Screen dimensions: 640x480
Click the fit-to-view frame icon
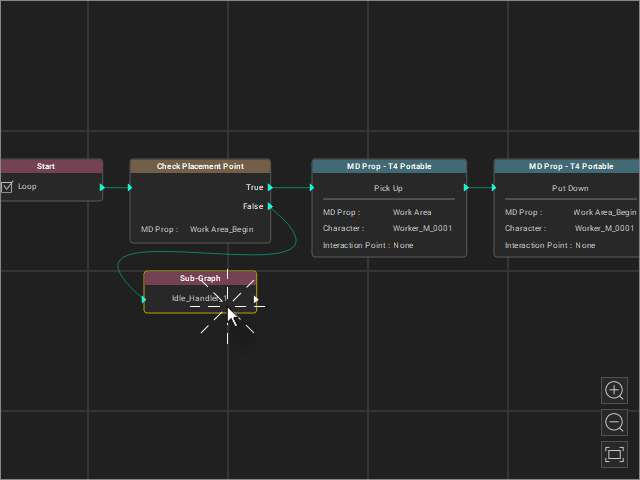(x=614, y=454)
